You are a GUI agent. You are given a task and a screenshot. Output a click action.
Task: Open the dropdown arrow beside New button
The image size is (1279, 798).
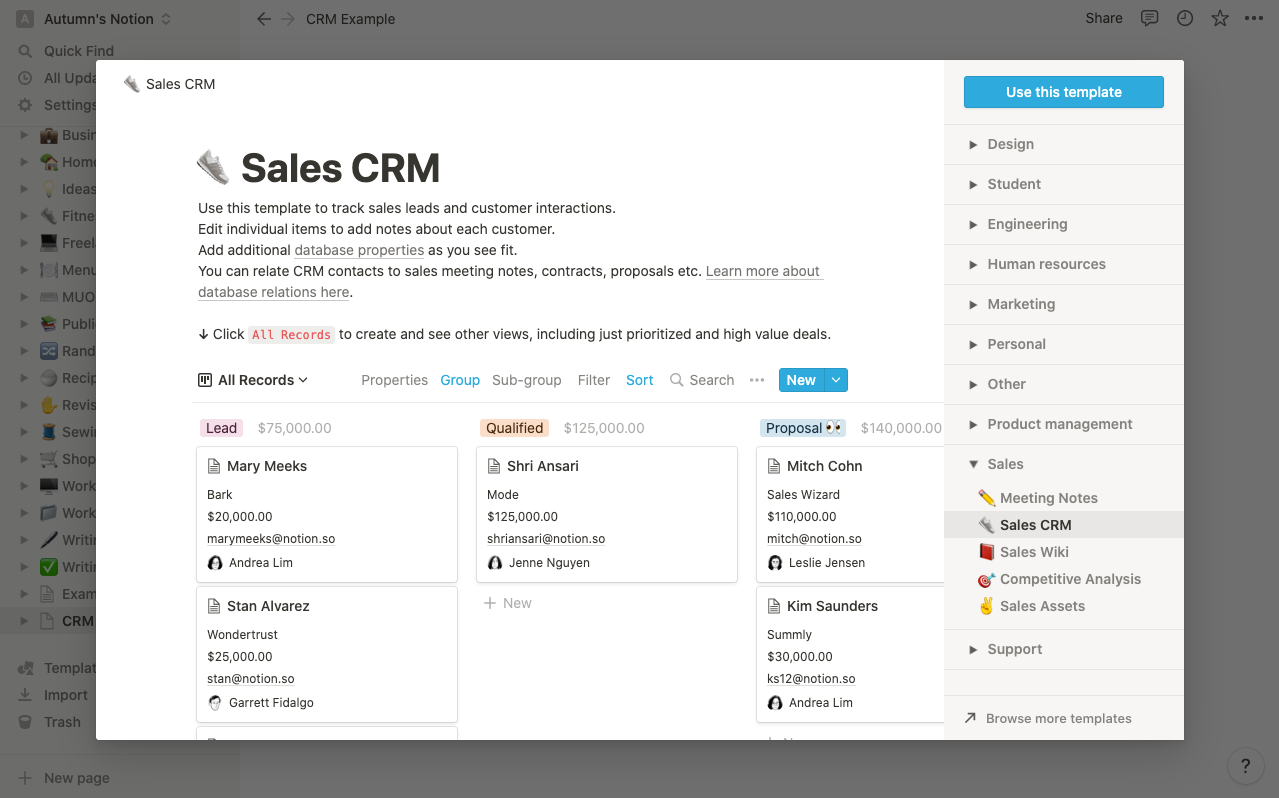point(837,380)
